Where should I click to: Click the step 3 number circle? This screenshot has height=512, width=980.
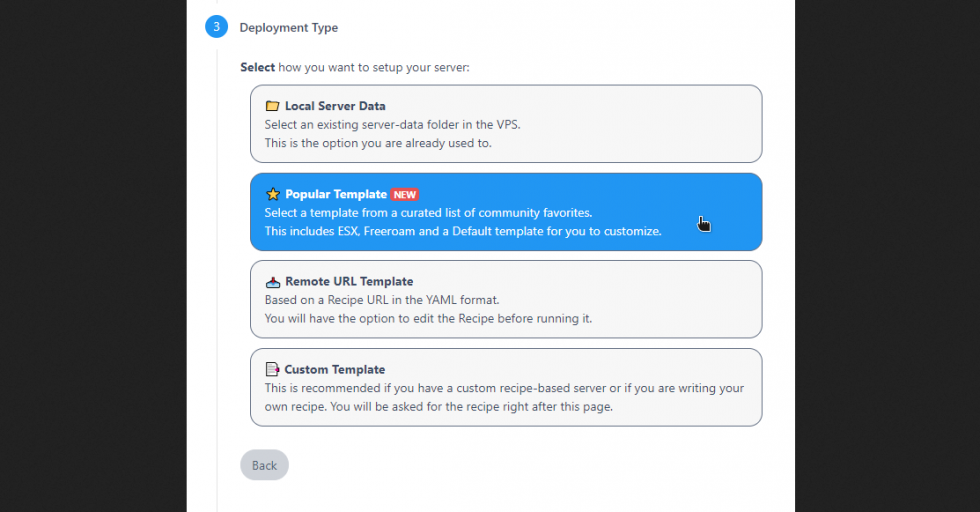pyautogui.click(x=217, y=27)
